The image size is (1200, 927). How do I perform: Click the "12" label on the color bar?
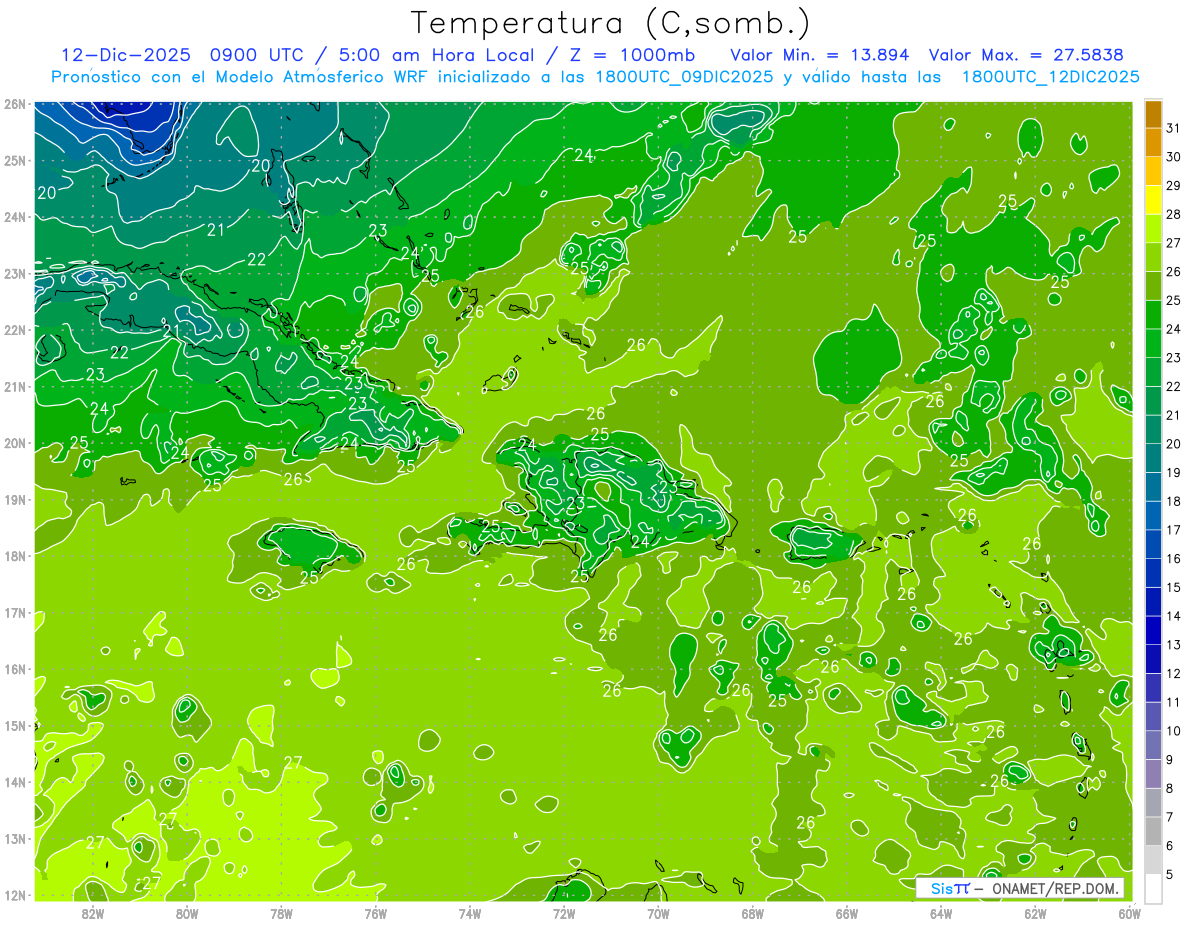(x=1173, y=673)
